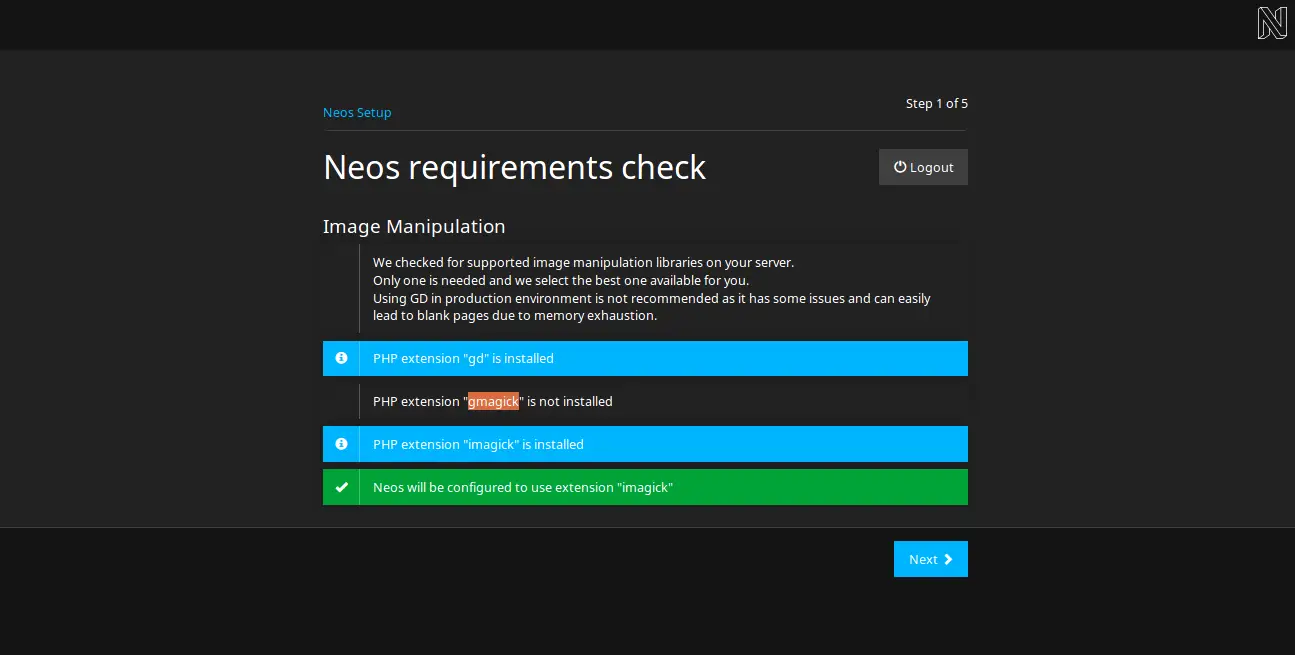Open the Neos Setup link

click(357, 112)
